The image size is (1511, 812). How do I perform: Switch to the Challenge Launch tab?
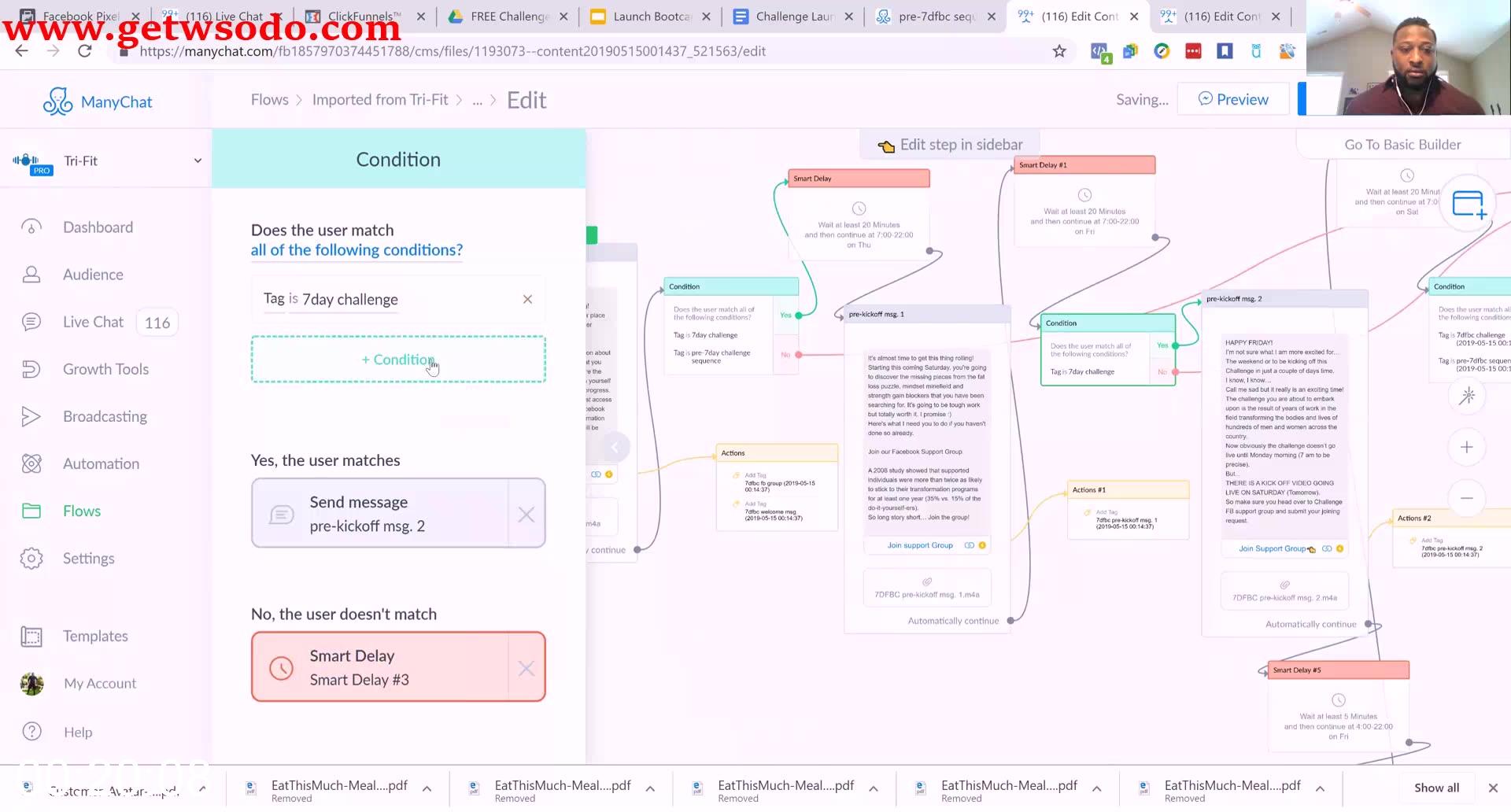[x=793, y=16]
